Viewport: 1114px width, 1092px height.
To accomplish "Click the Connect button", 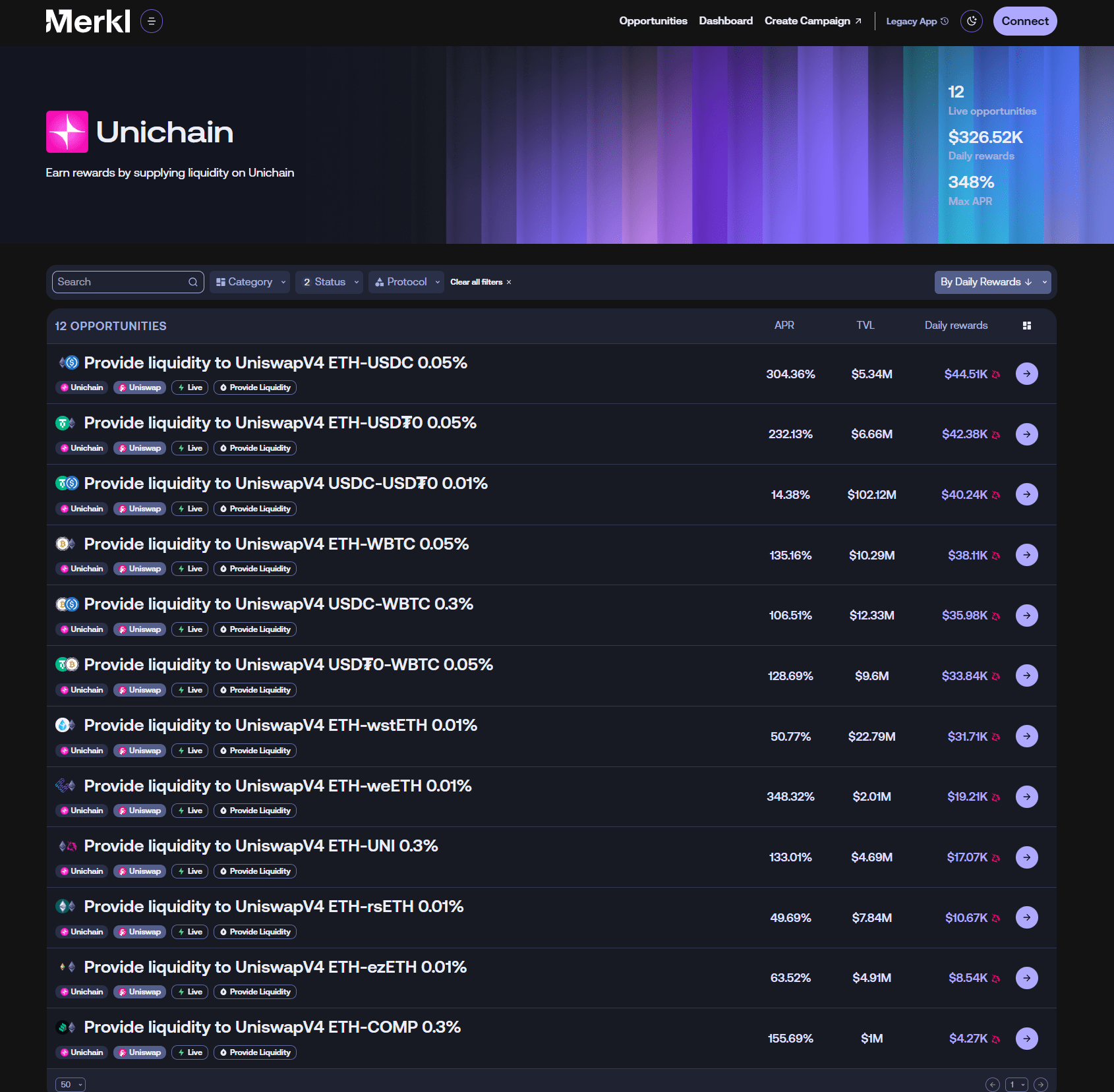I will click(1024, 20).
